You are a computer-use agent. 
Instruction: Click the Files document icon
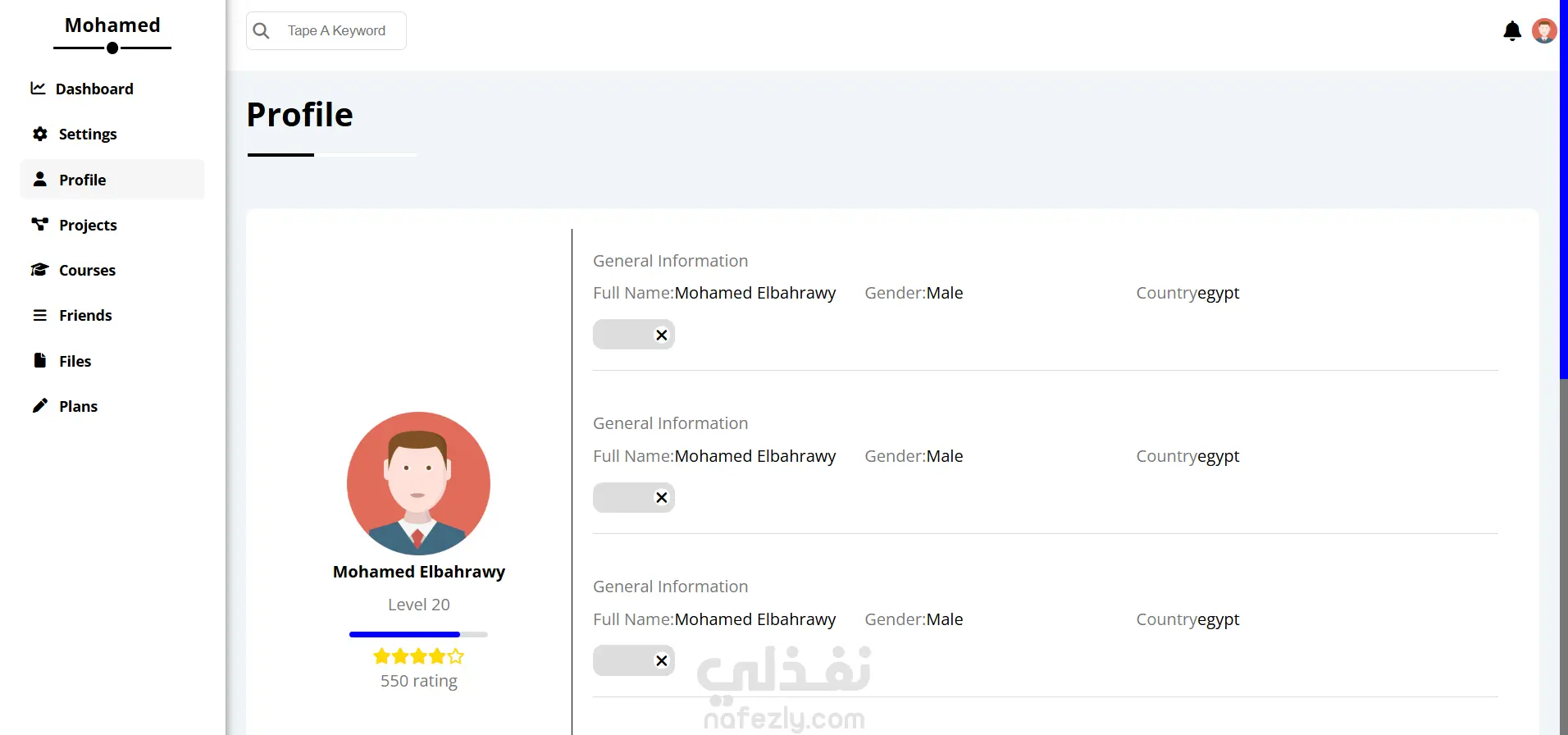[x=39, y=360]
